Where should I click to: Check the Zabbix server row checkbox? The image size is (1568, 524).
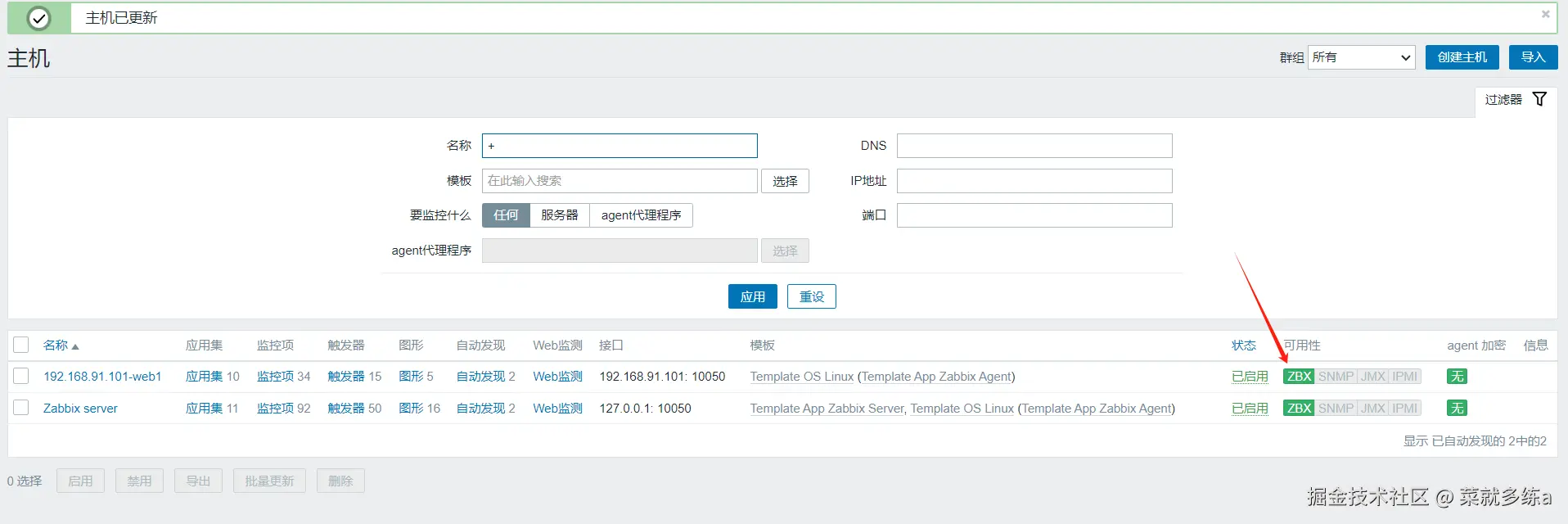(21, 407)
